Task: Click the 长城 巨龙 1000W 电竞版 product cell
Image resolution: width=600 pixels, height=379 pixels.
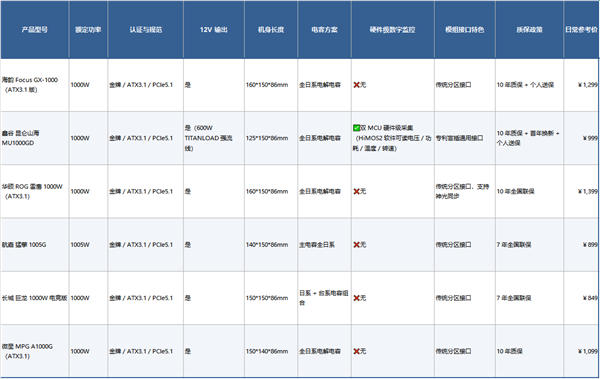Action: tap(35, 298)
